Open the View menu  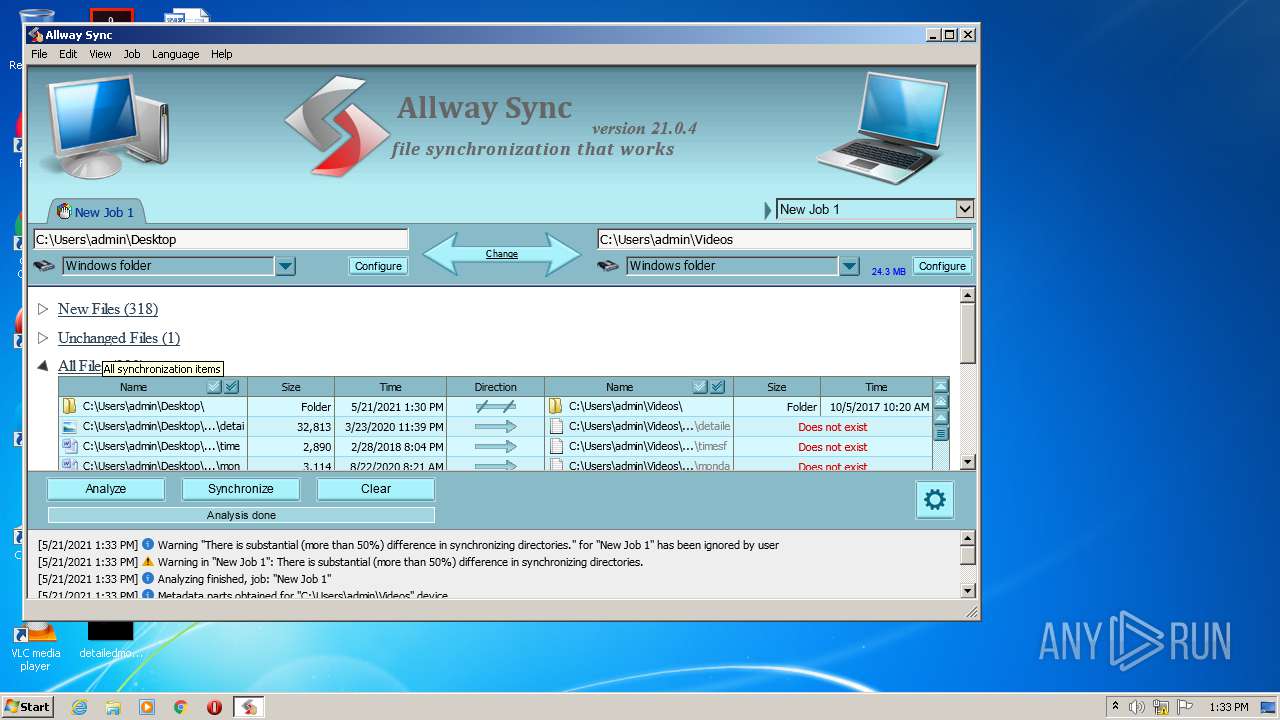tap(100, 54)
